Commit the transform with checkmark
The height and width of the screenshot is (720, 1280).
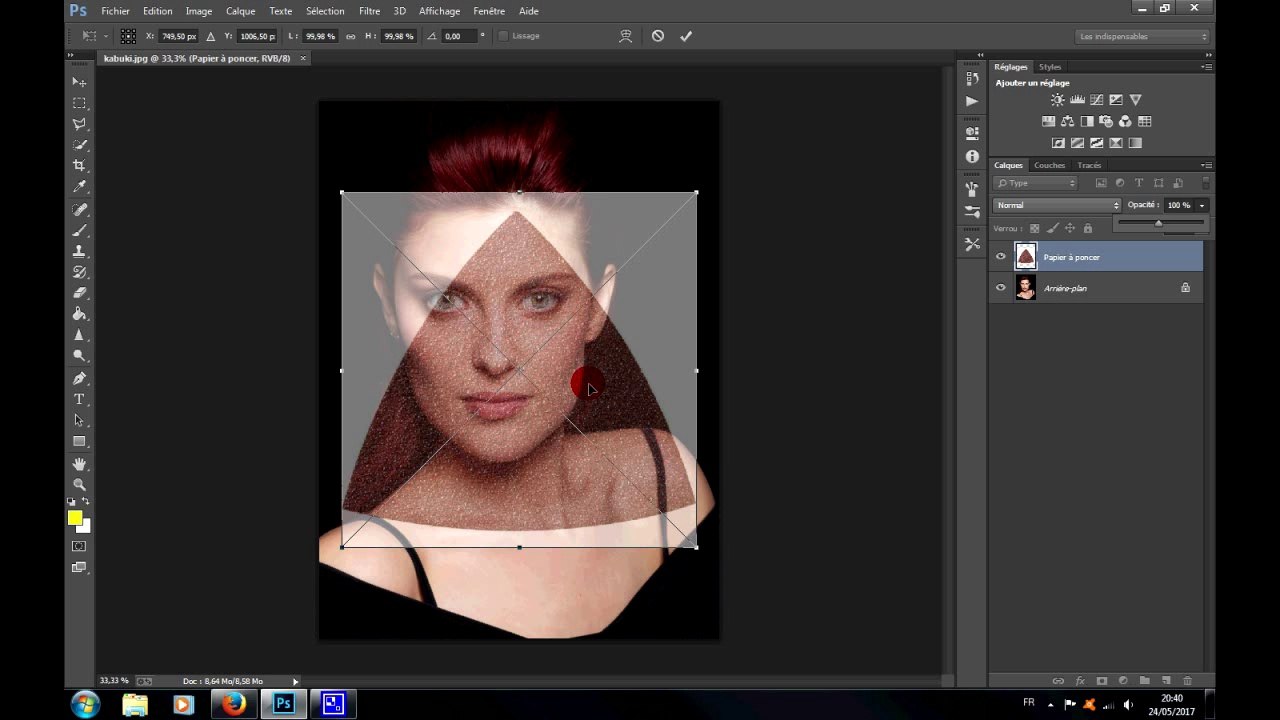pos(686,36)
